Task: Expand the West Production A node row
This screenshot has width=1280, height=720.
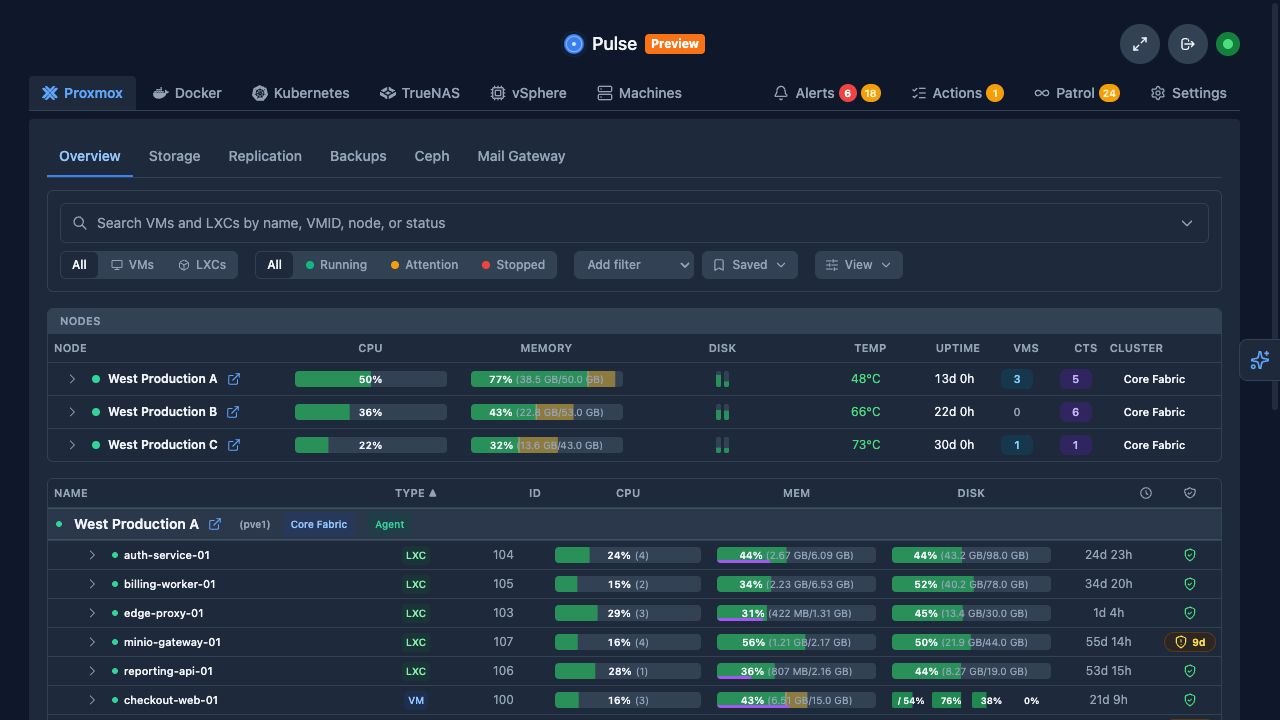Action: [72, 379]
